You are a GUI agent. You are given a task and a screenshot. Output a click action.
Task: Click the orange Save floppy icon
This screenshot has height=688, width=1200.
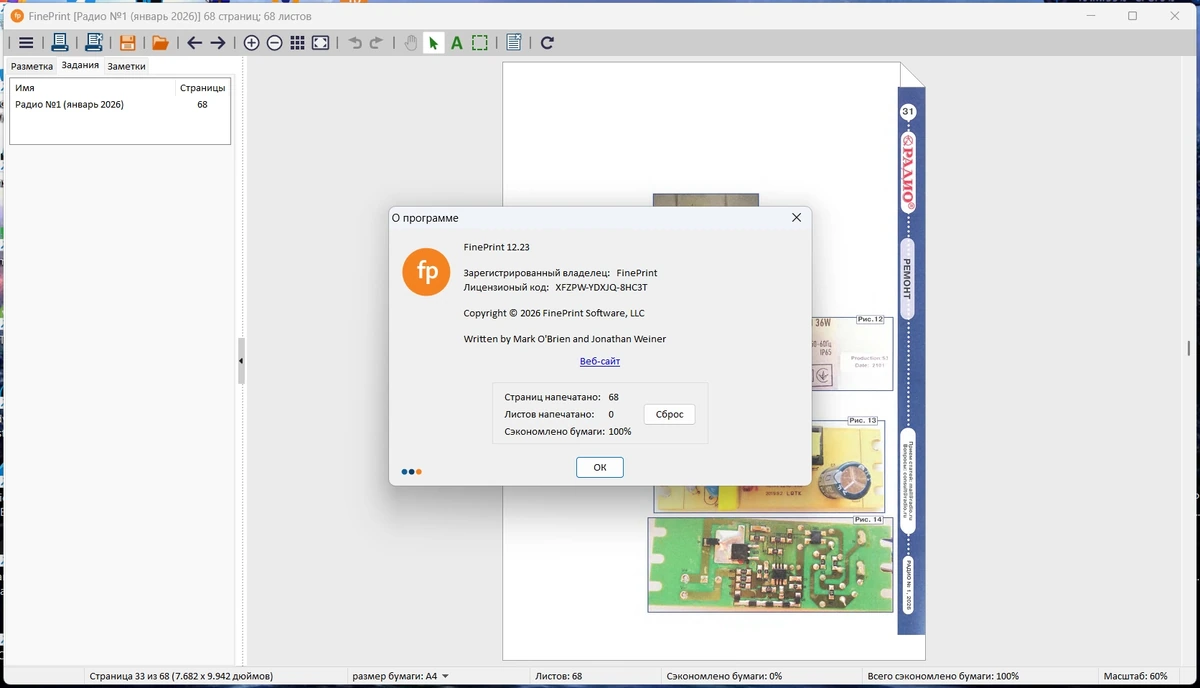point(127,43)
